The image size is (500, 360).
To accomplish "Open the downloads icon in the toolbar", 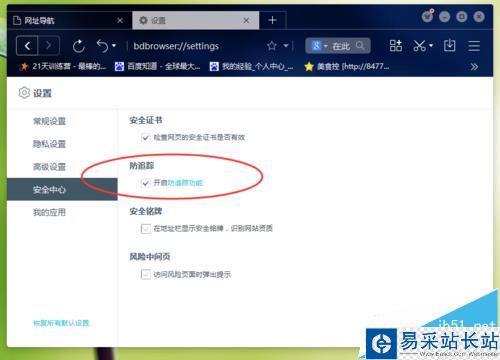I will 450,45.
